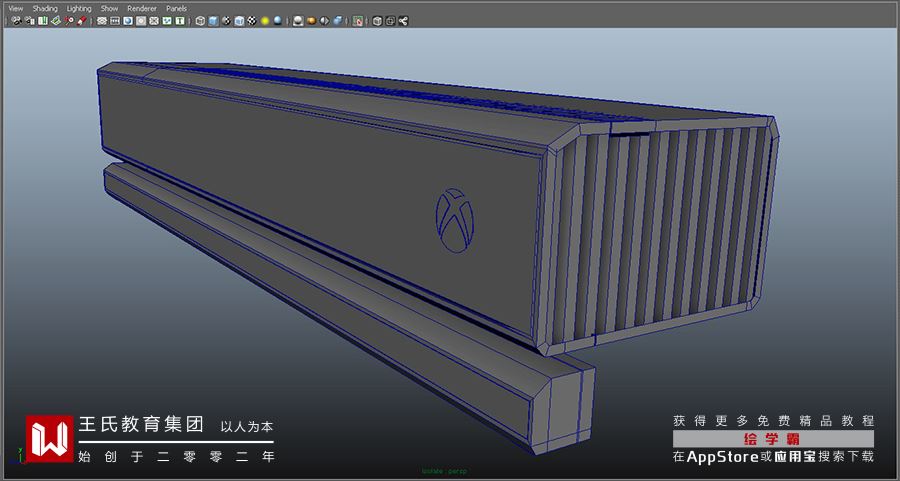This screenshot has height=481, width=900.
Task: Switch to Wireframe display icon
Action: [x=200, y=21]
